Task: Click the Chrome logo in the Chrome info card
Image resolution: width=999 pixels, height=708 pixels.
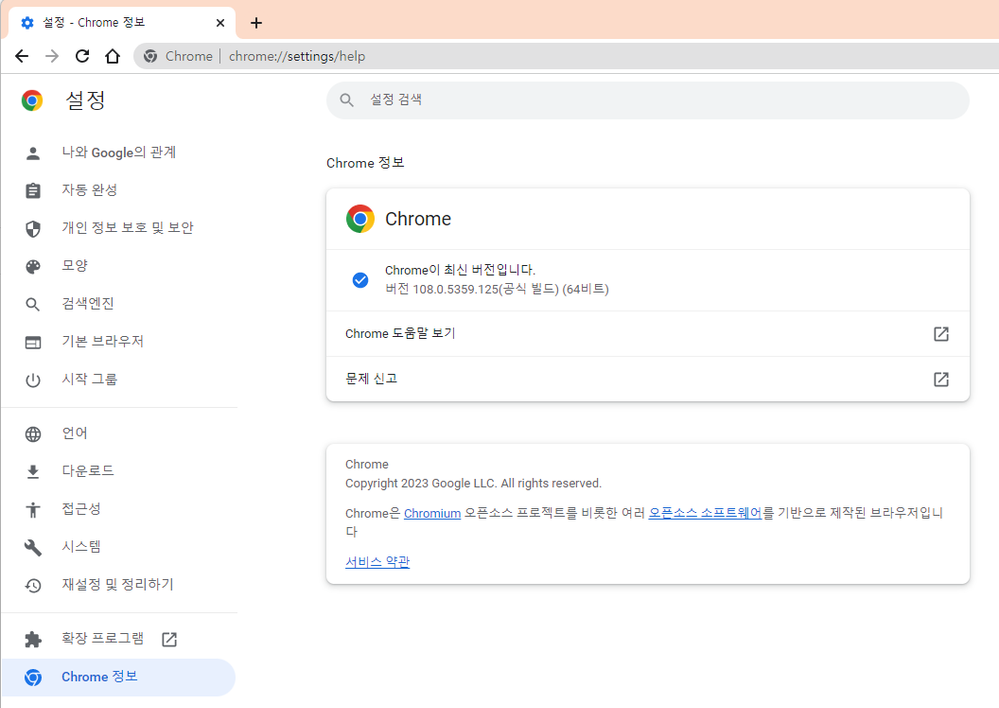Action: coord(360,219)
